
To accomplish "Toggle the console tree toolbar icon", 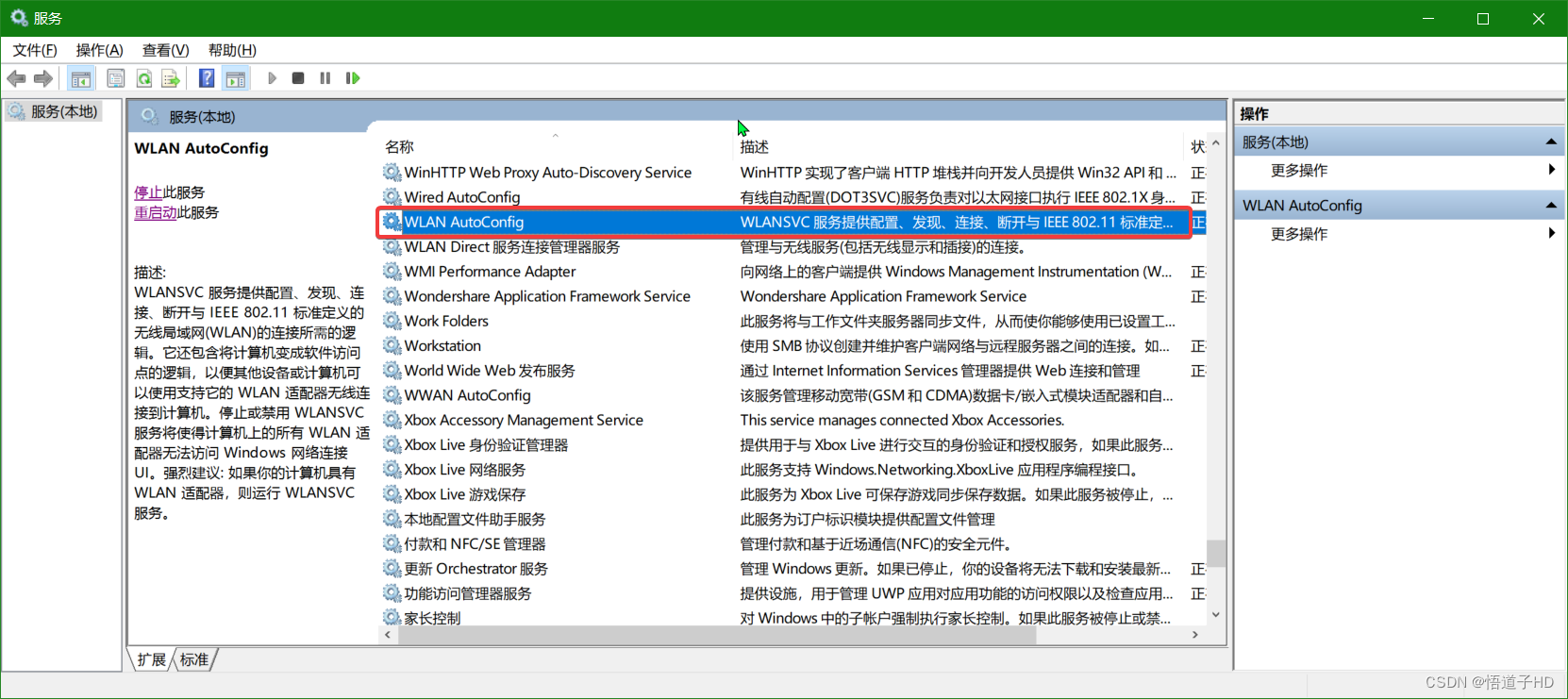I will click(x=81, y=78).
